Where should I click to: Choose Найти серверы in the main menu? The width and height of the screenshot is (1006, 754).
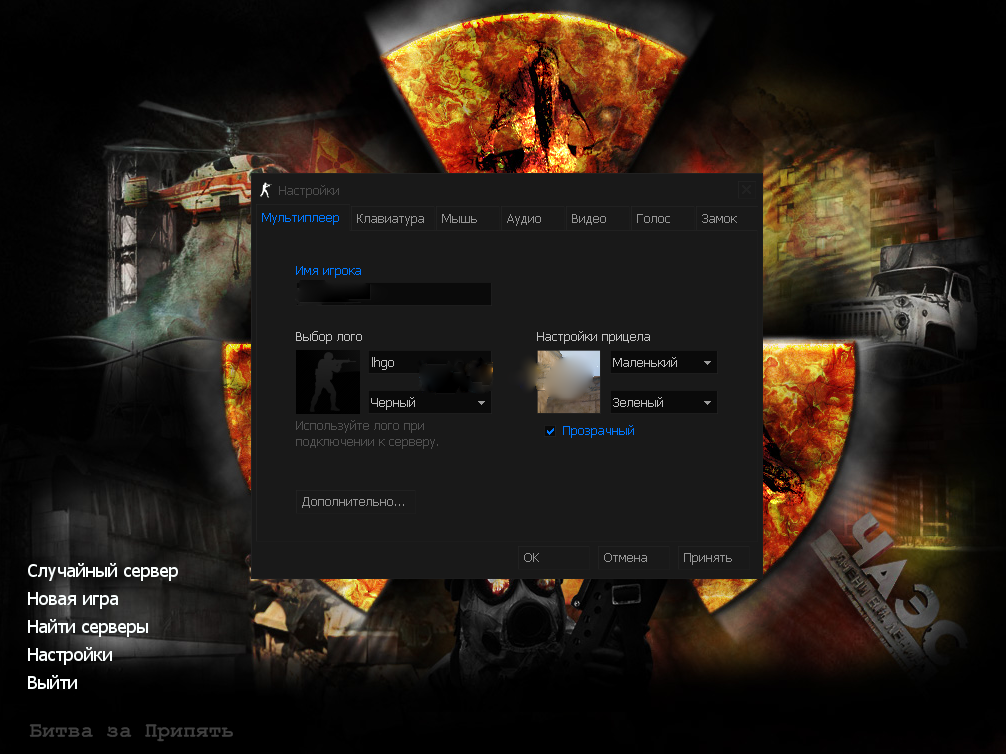click(88, 627)
